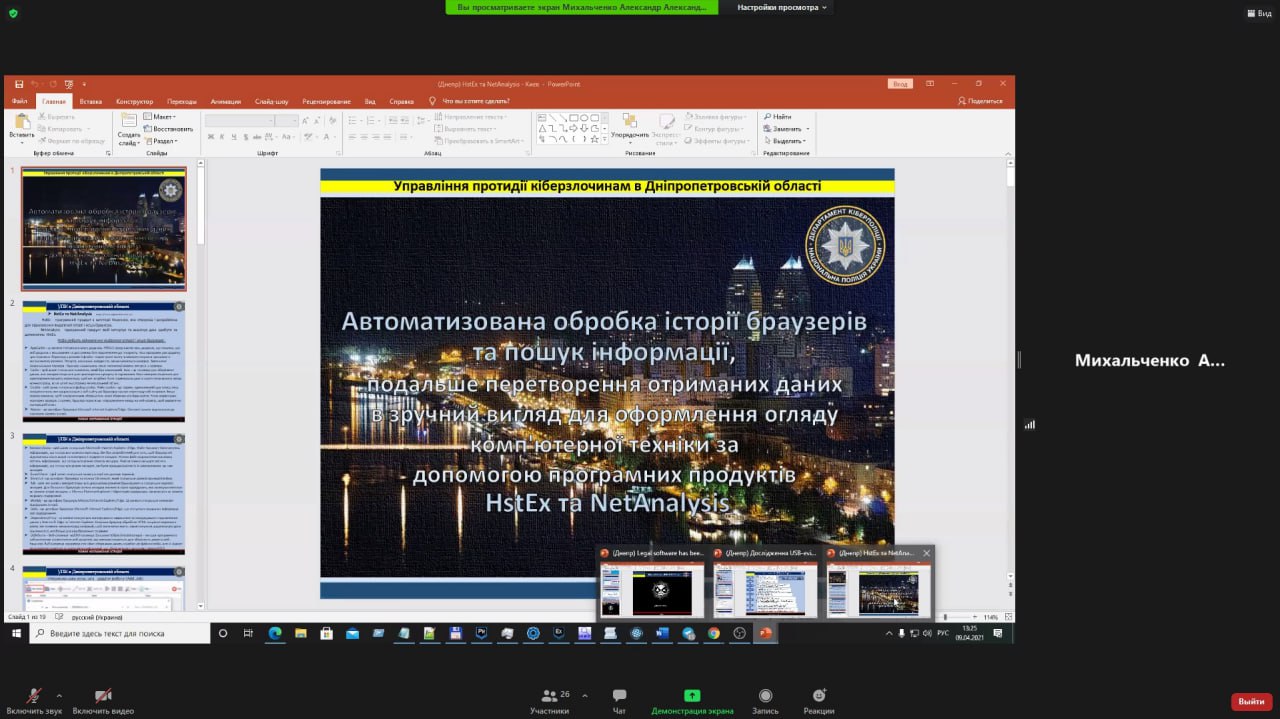Click the Вход sign-in button
This screenshot has height=719, width=1280.
coord(901,84)
